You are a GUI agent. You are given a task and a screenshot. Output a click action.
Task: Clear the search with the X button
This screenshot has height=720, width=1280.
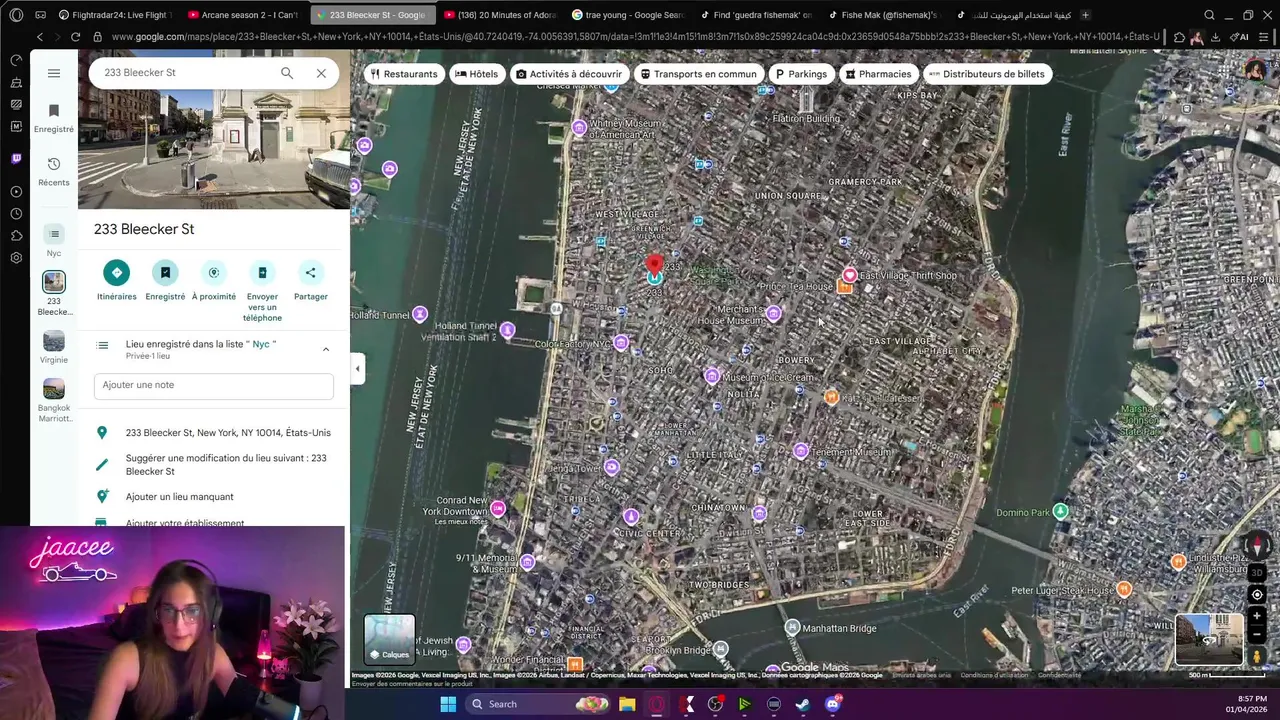pos(321,73)
